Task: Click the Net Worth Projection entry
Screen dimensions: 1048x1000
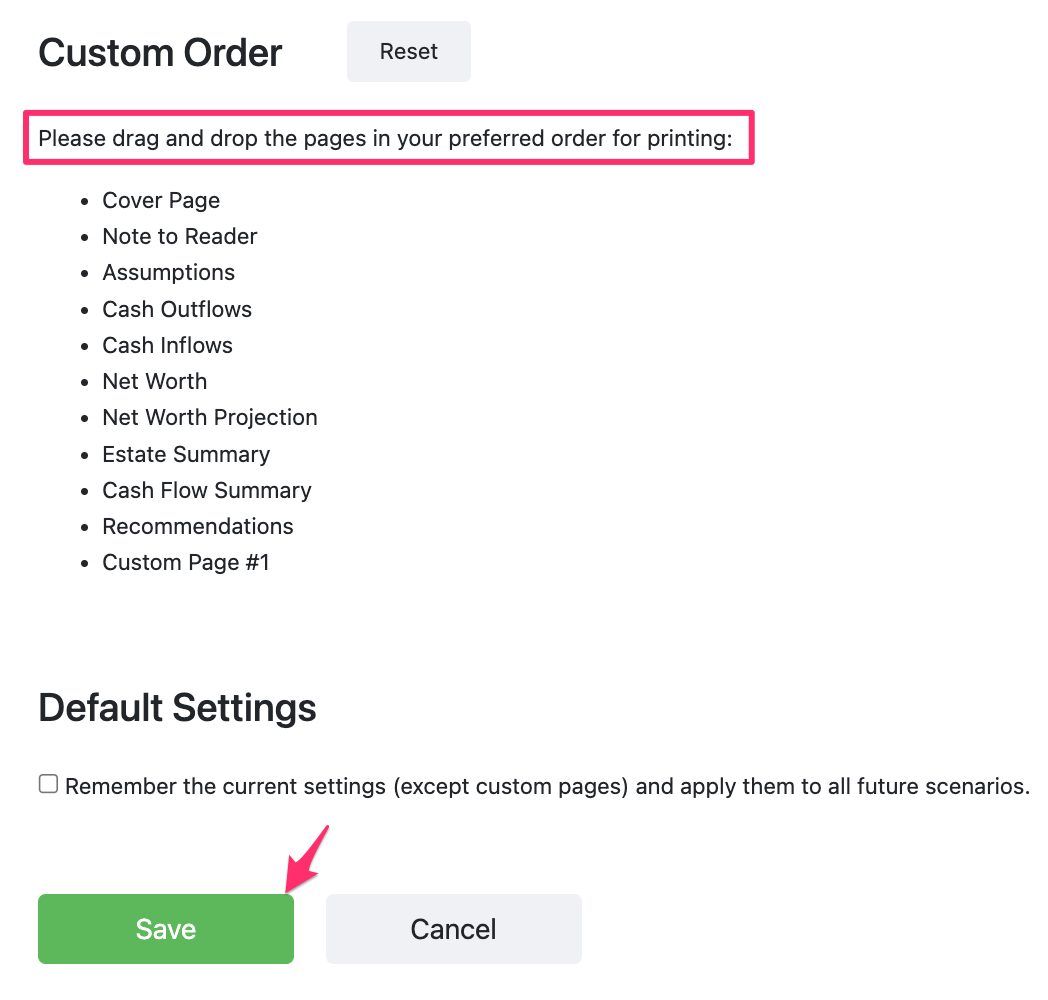Action: (x=210, y=418)
